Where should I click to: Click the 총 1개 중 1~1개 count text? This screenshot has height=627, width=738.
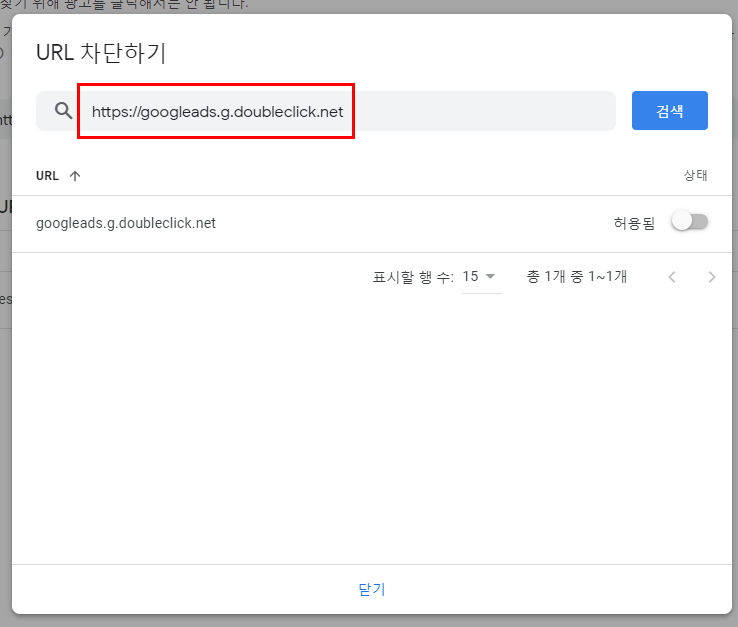577,276
